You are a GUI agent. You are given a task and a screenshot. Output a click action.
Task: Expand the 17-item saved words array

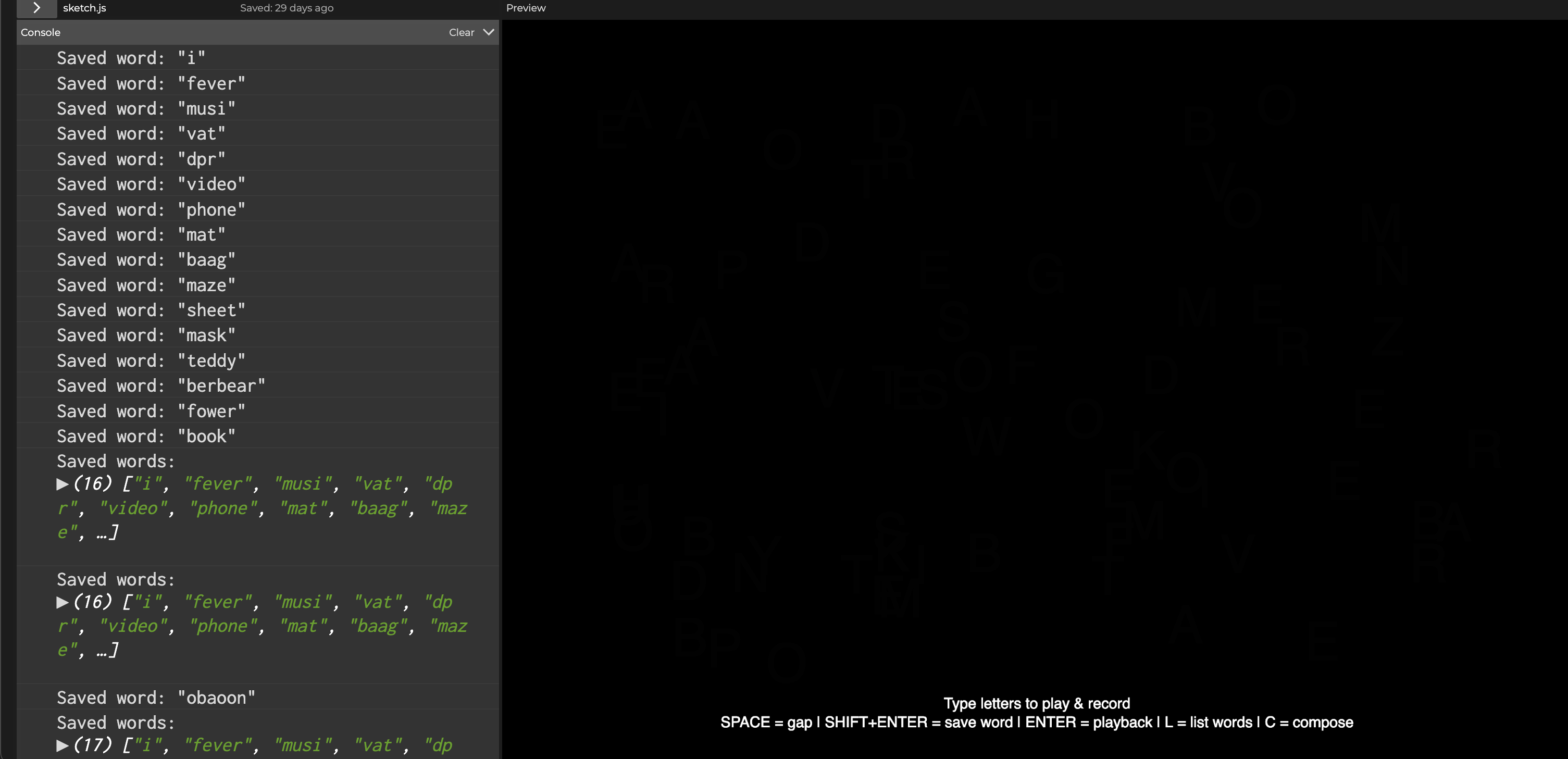pyautogui.click(x=61, y=745)
